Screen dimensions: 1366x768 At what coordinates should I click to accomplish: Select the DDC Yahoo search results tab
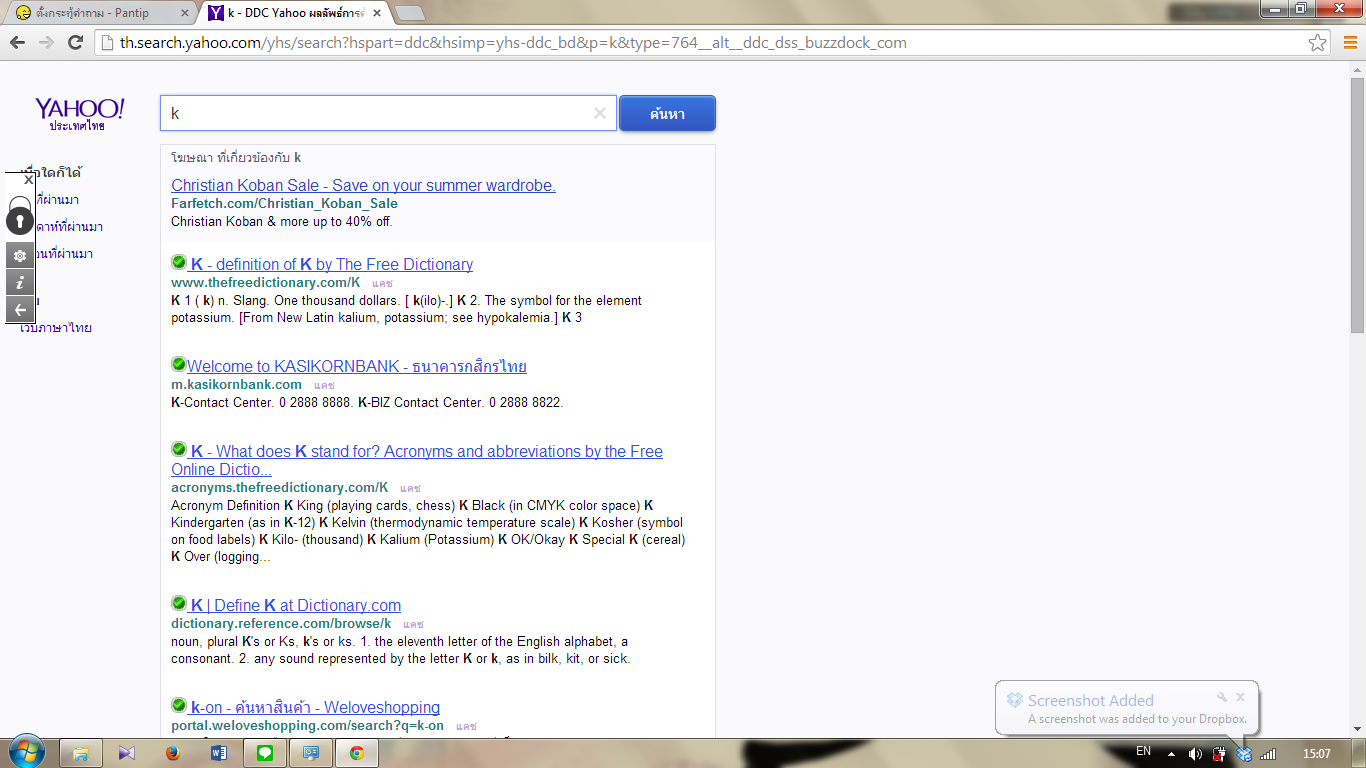(x=297, y=13)
